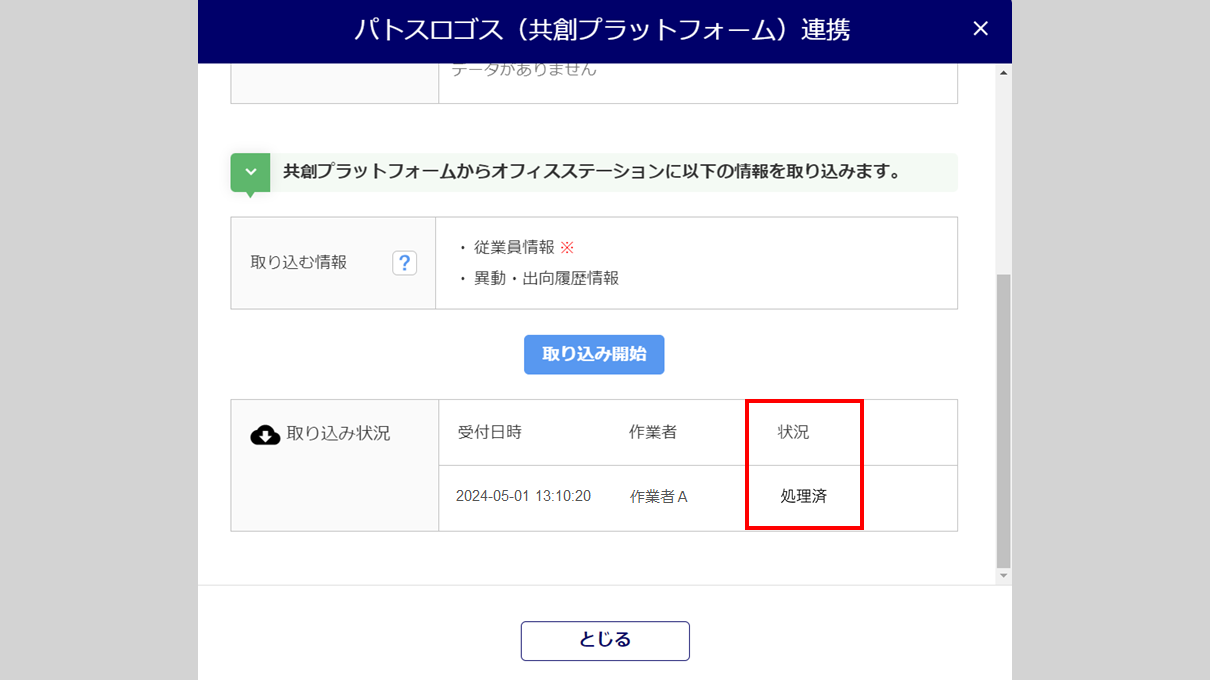Viewport: 1210px width, 680px height.
Task: Select the 作業者 column header
Action: pyautogui.click(x=652, y=433)
